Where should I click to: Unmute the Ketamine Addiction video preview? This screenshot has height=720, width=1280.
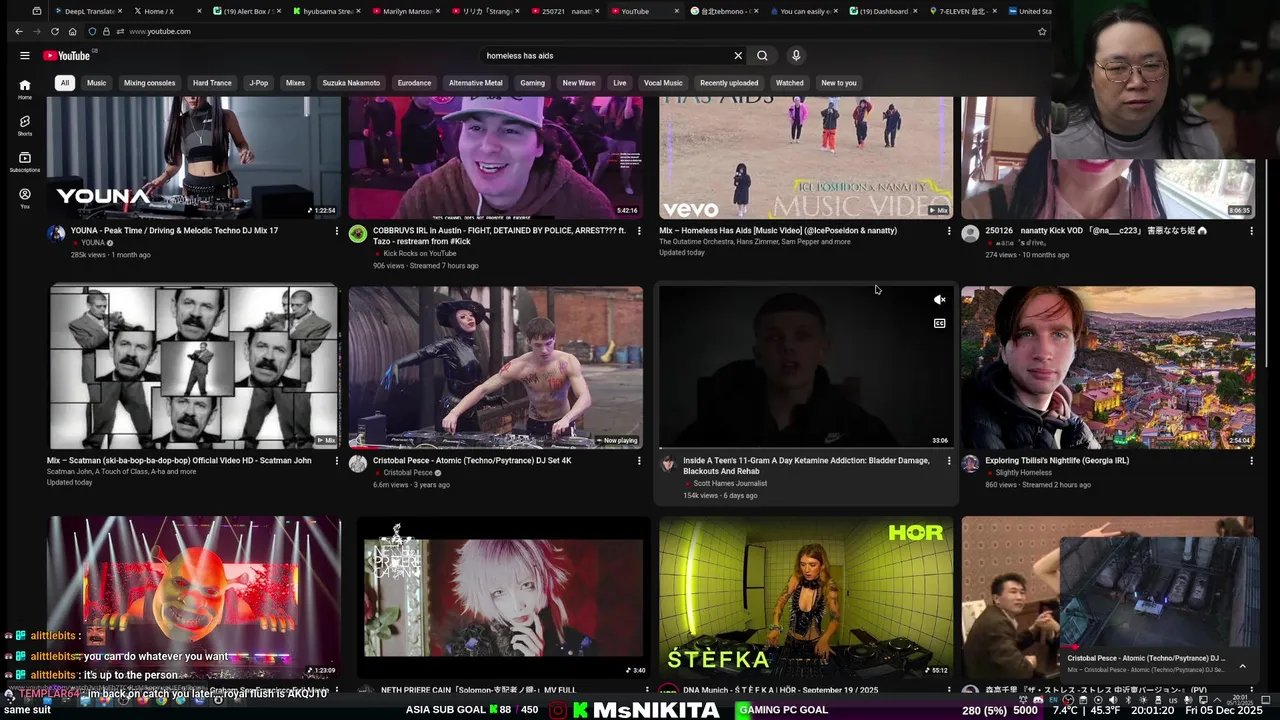(939, 300)
